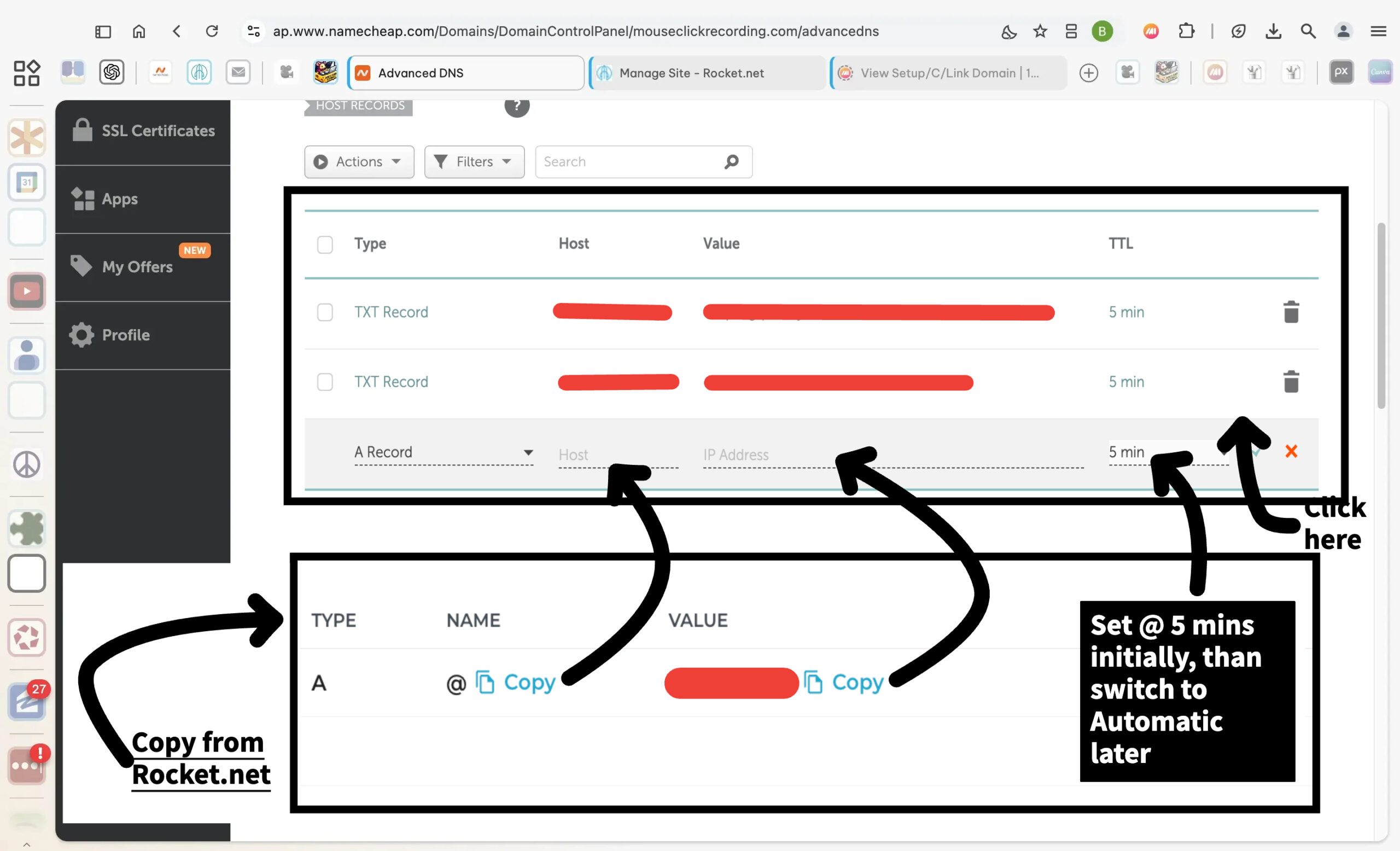1400x851 pixels.
Task: Cancel new A Record with red X
Action: click(x=1290, y=452)
